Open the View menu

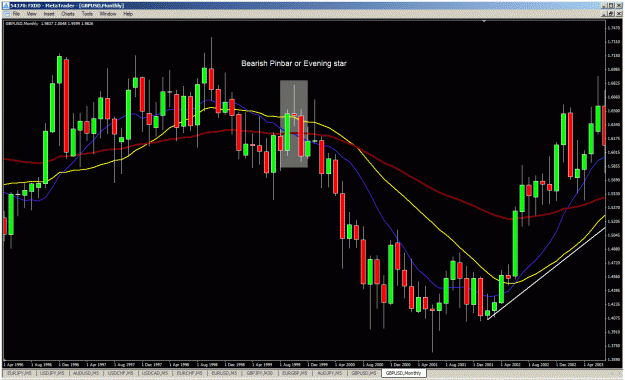[x=31, y=14]
